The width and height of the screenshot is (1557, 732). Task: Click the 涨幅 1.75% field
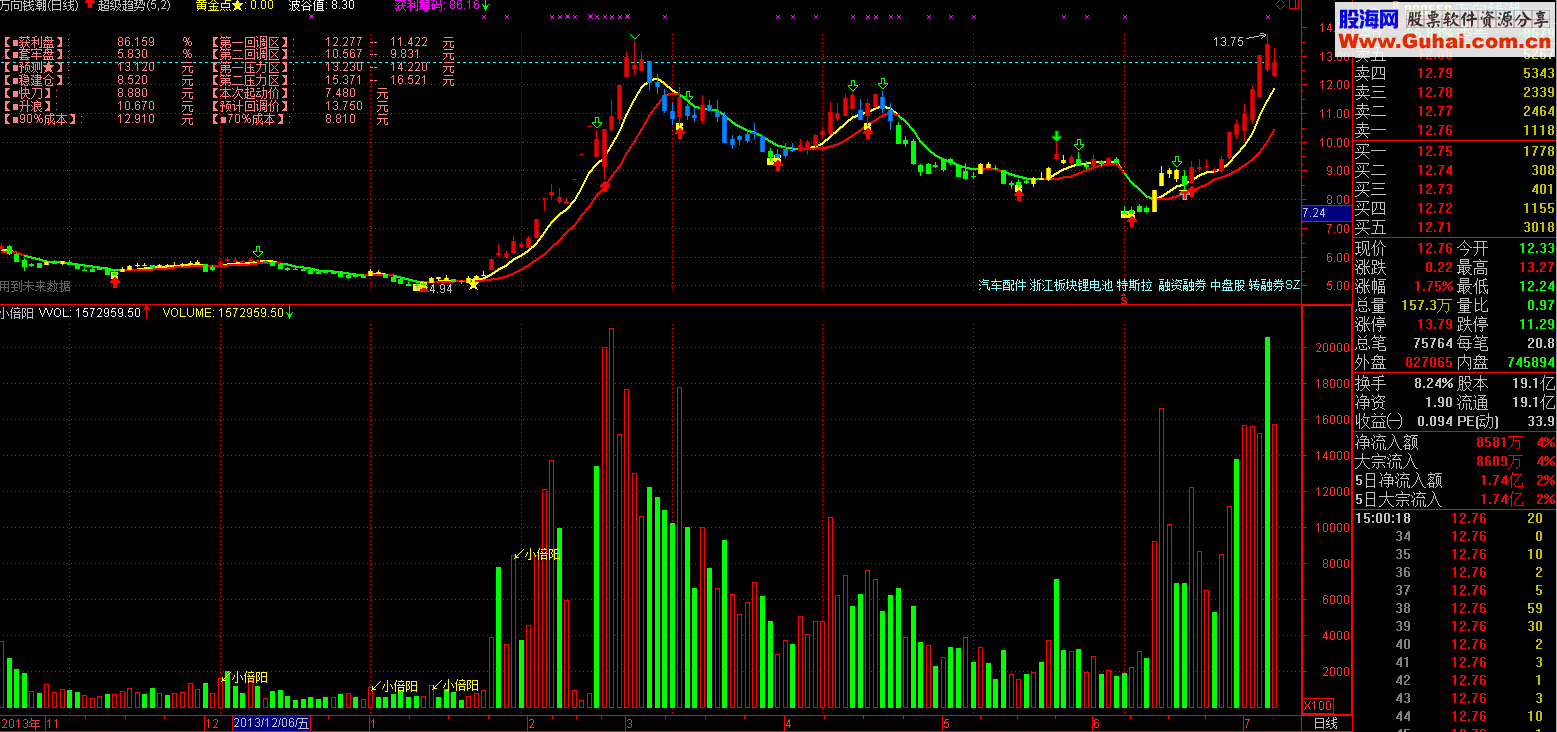tap(1404, 286)
